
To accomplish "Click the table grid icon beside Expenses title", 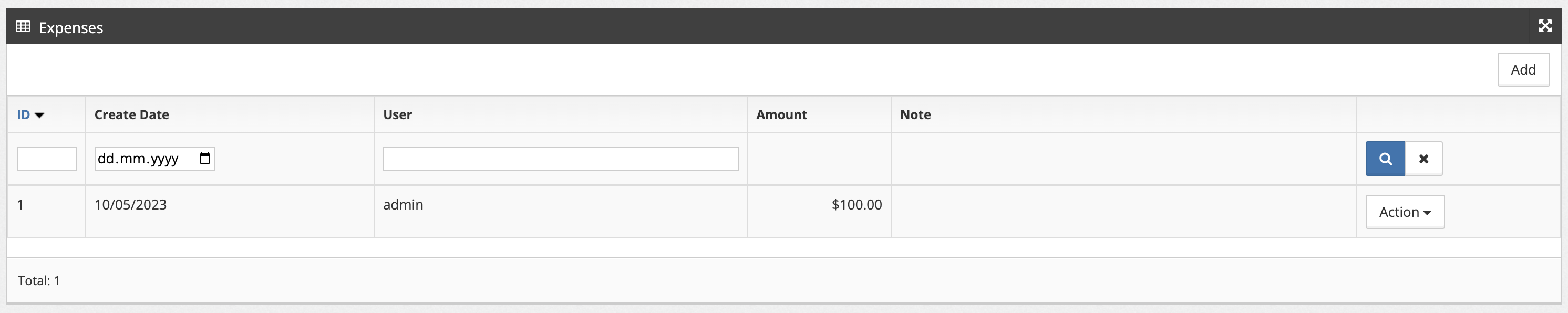I will (23, 27).
